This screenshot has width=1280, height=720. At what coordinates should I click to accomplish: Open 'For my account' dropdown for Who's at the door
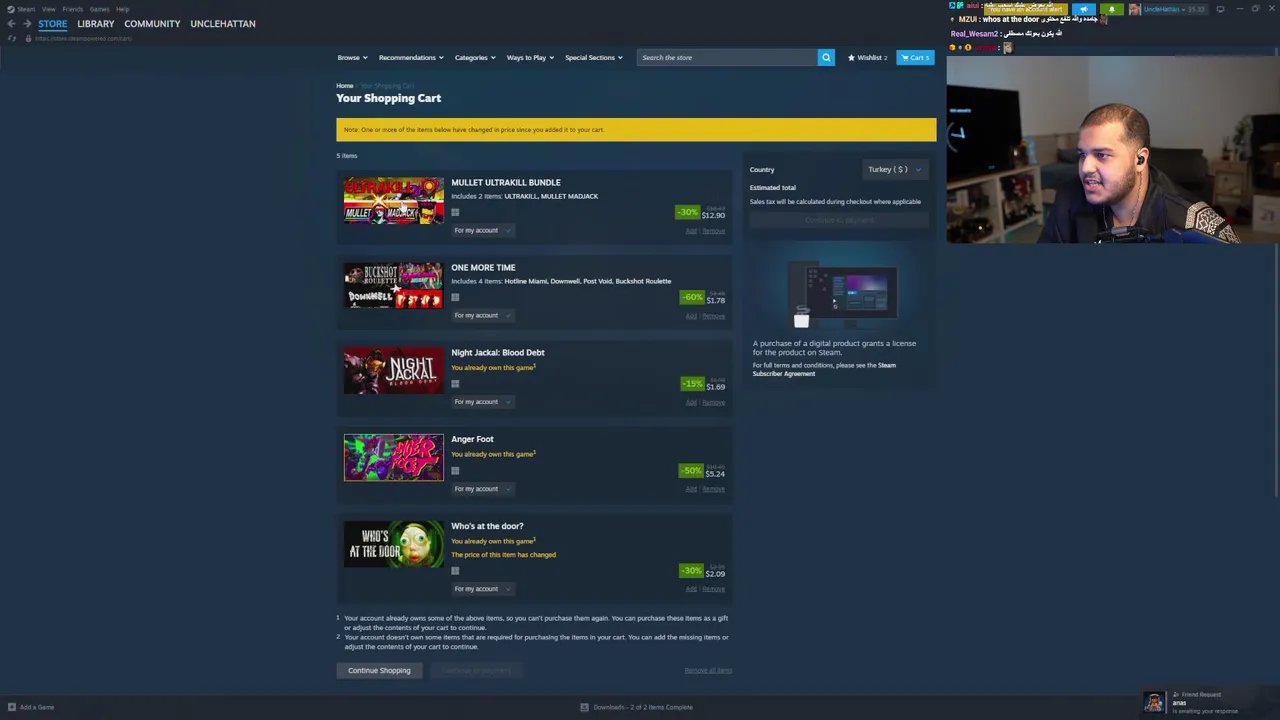(482, 589)
